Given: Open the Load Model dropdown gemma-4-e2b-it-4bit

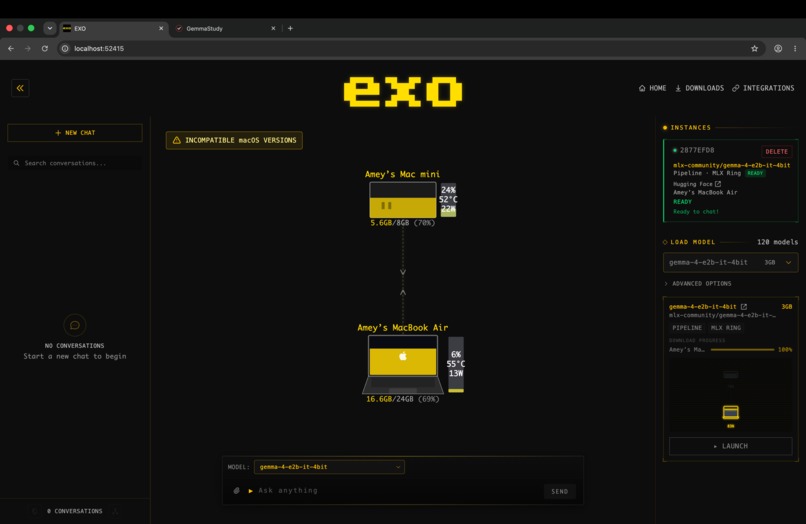Looking at the screenshot, I should (730, 262).
